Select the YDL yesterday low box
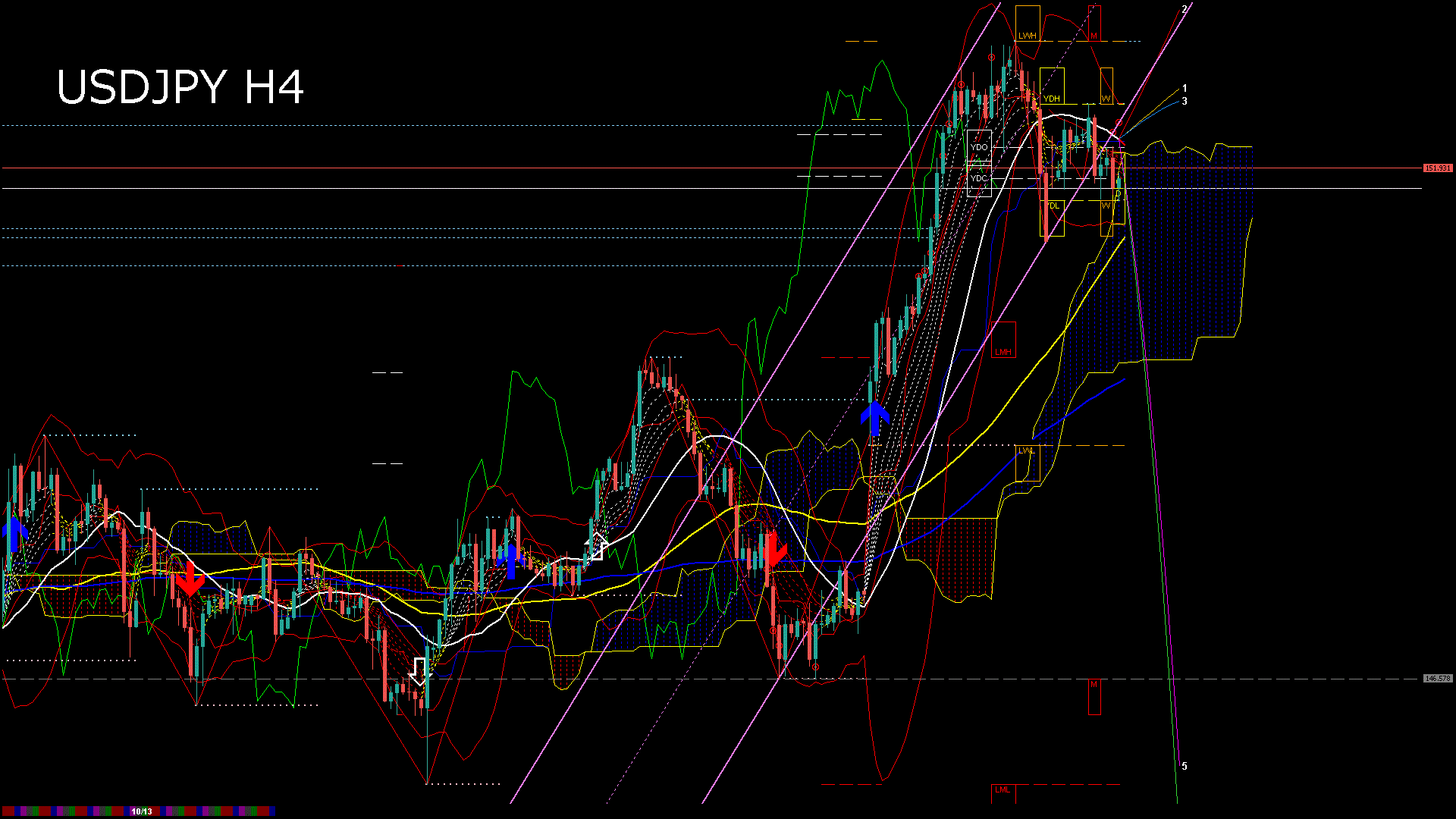Screen dimensions: 1456x819 (1052, 206)
